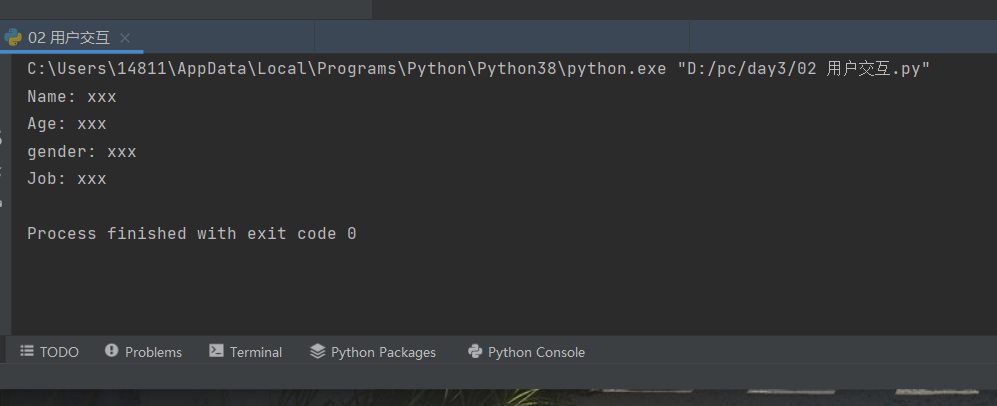997x406 pixels.
Task: Show the Problems panel via its label
Action: click(153, 352)
